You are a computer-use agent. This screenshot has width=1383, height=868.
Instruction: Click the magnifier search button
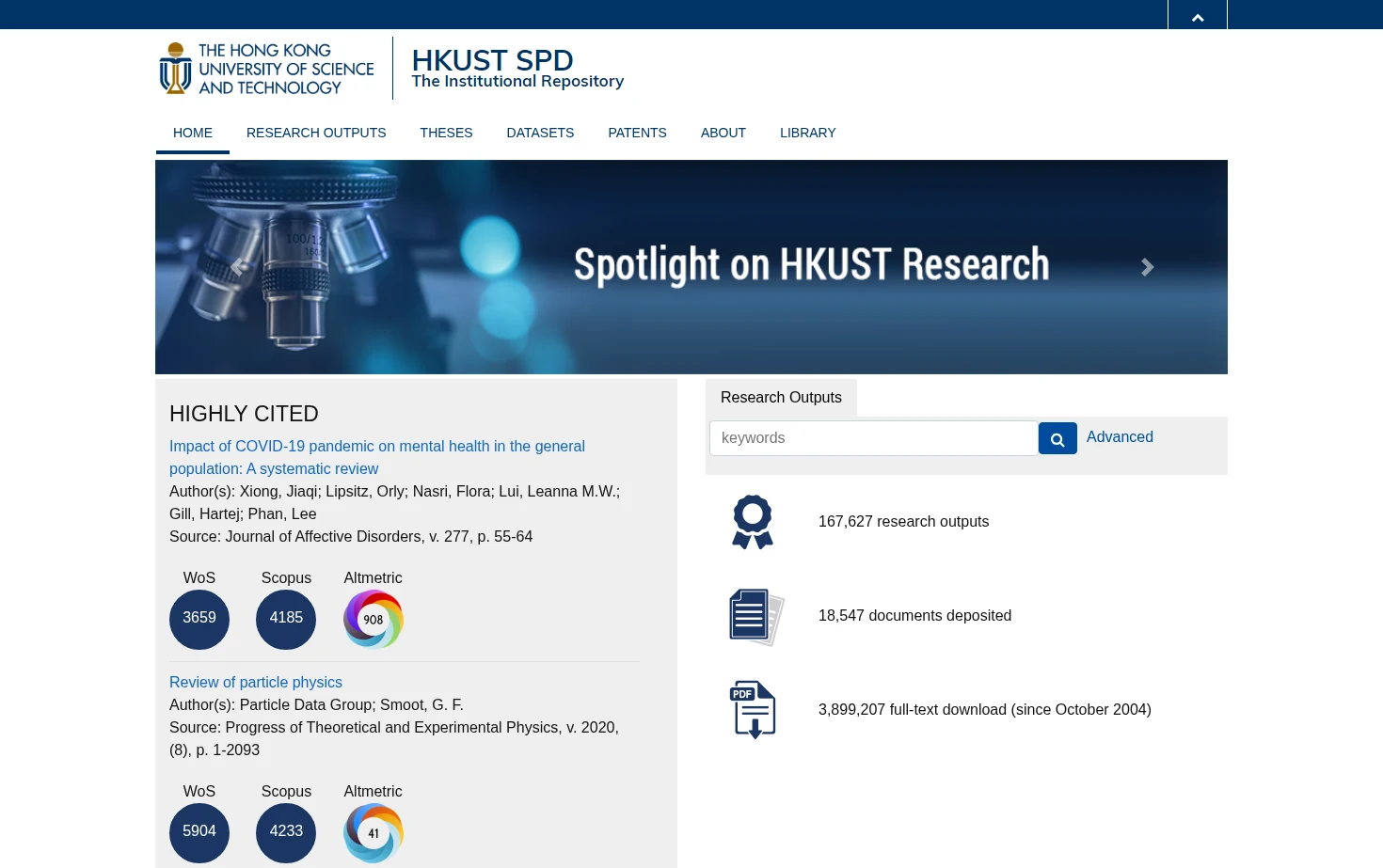coord(1057,438)
